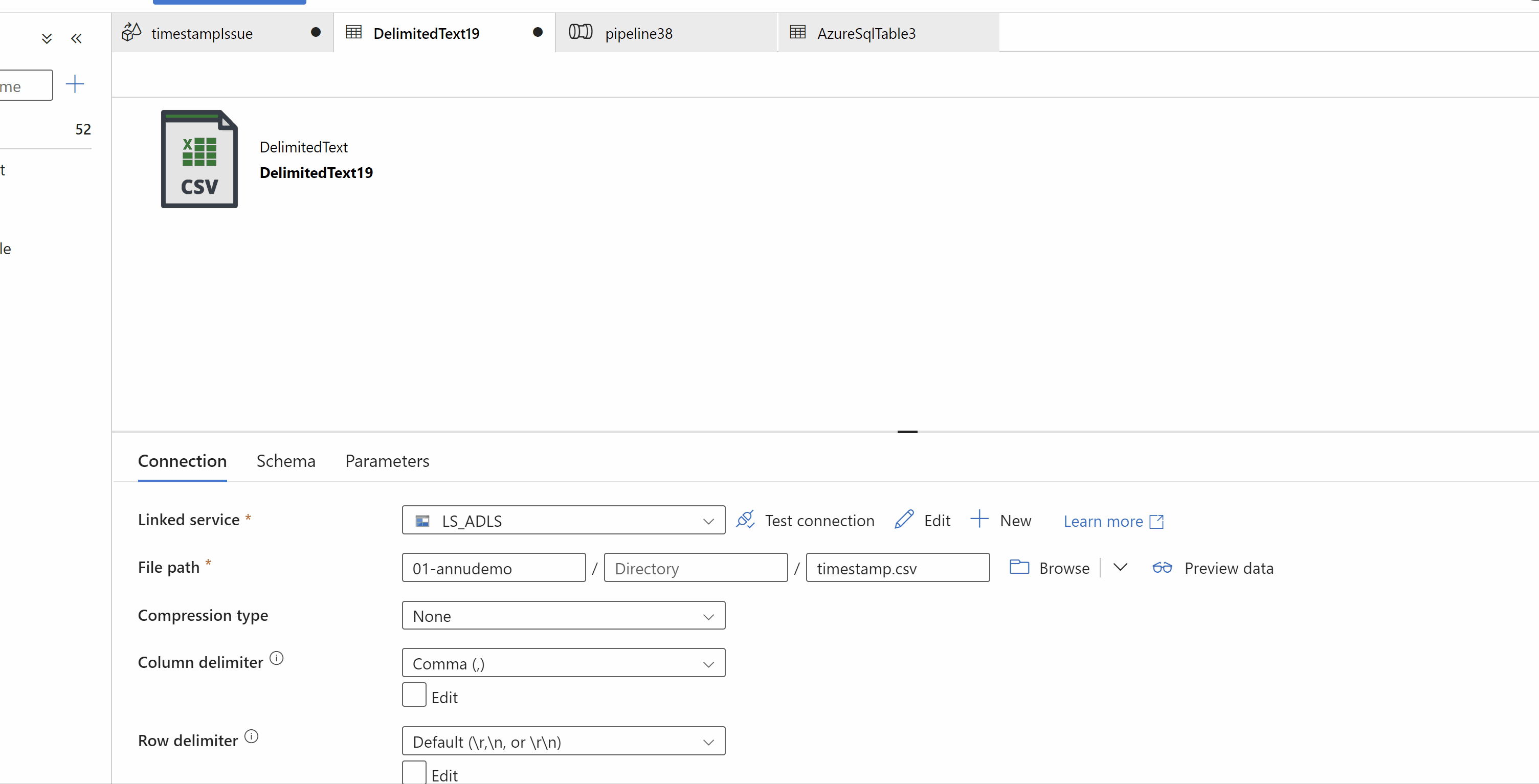Click the Directory file path field

[696, 568]
